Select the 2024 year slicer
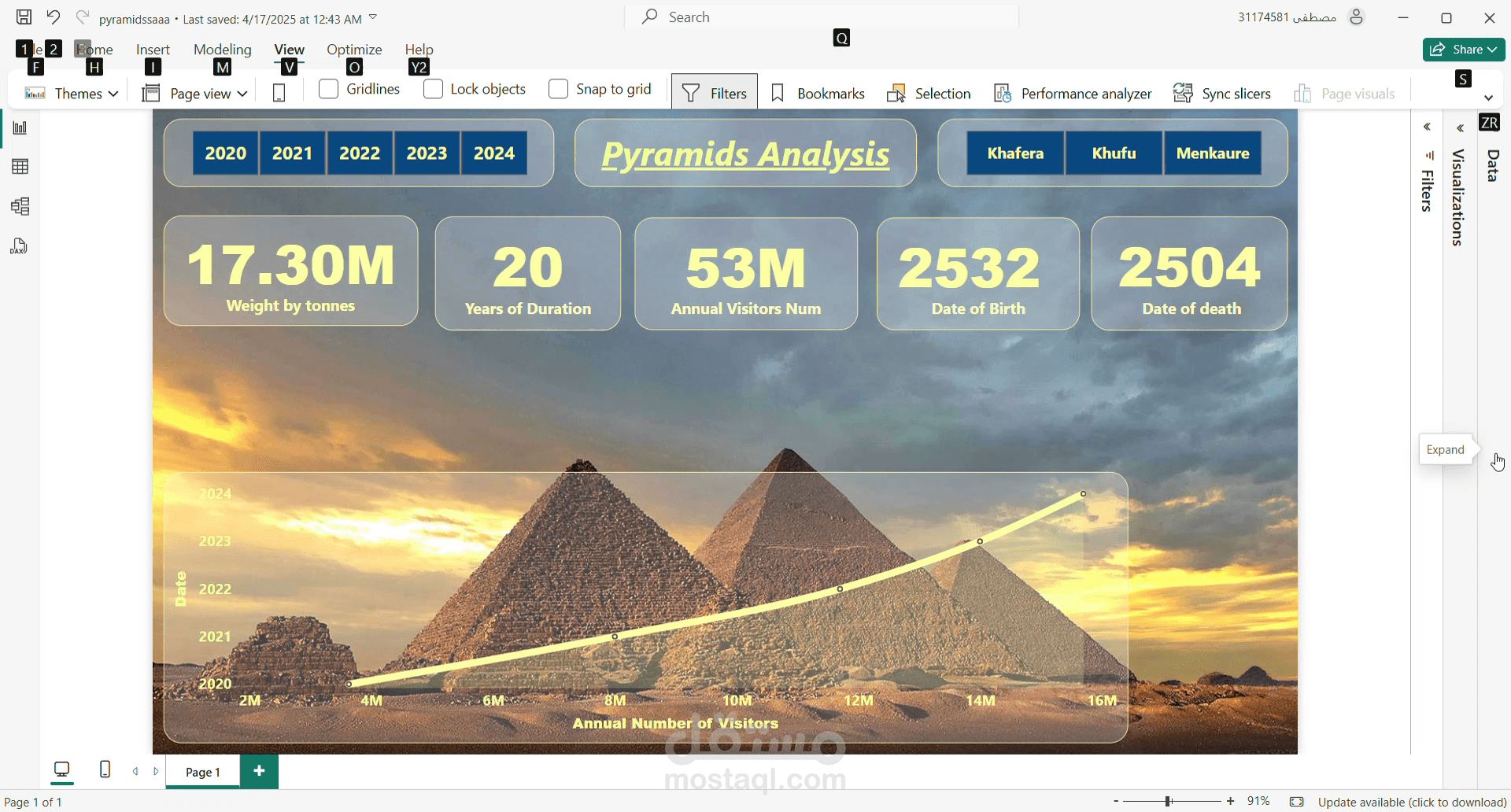The width and height of the screenshot is (1511, 812). 494,153
